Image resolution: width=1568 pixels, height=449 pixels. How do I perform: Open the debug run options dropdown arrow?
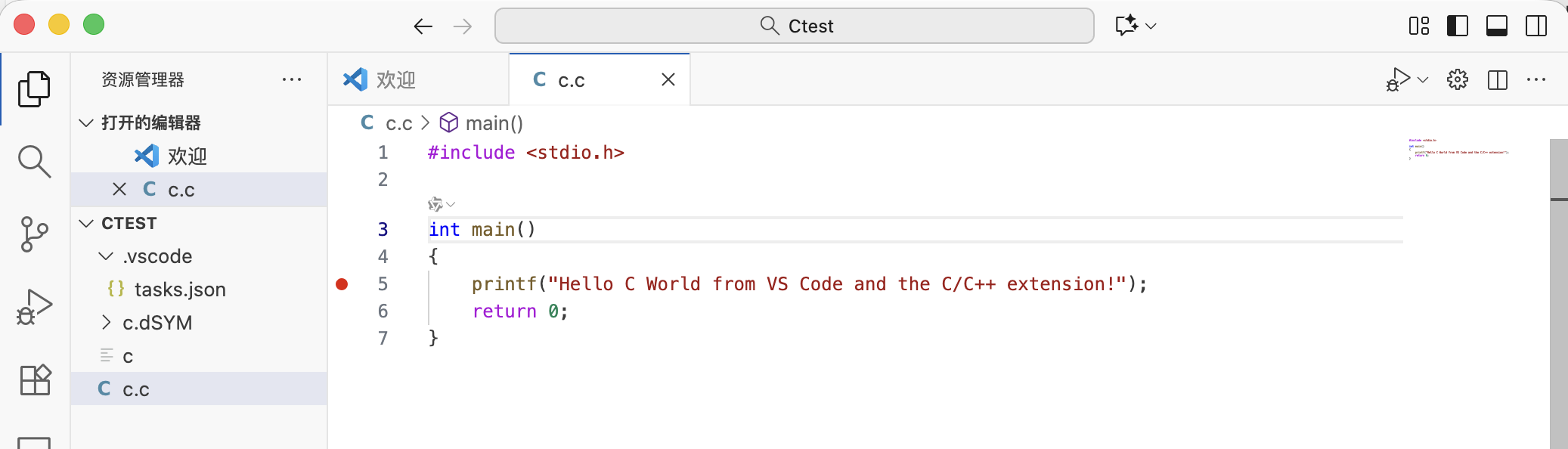1423,79
